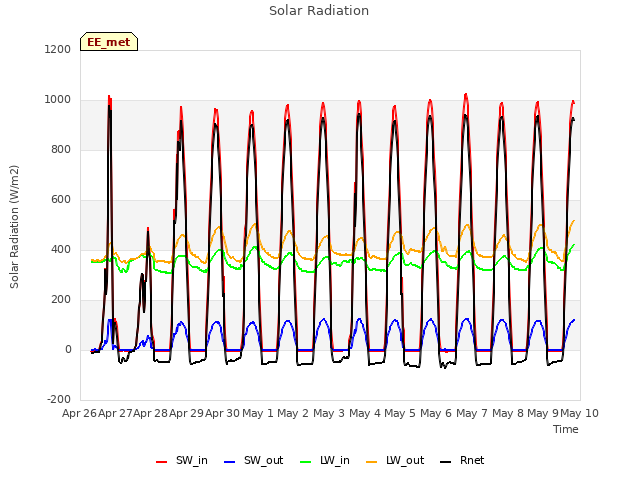Image resolution: width=640 pixels, height=480 pixels.
Task: Click the orange LW_out legend color marker
Action: click(372, 462)
